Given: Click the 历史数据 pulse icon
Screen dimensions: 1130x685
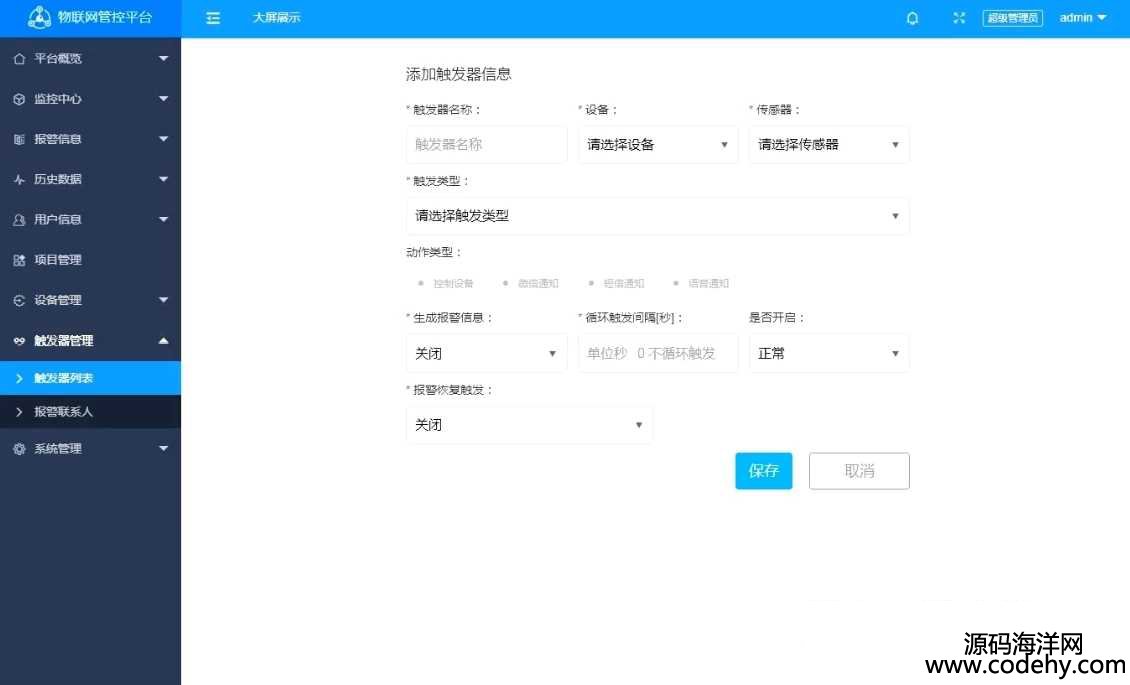Looking at the screenshot, I should pyautogui.click(x=19, y=179).
